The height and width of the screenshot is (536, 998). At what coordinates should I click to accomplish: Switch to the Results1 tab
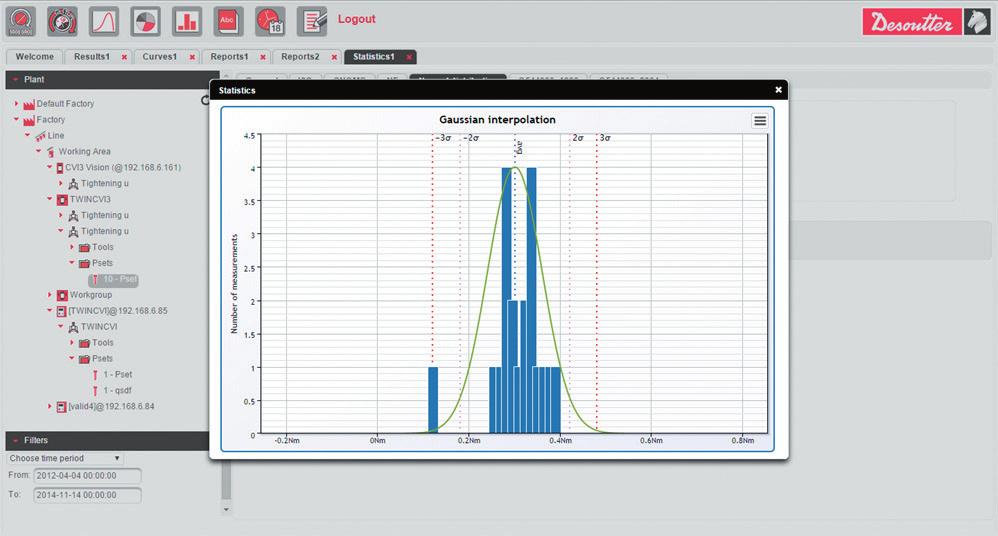point(92,57)
